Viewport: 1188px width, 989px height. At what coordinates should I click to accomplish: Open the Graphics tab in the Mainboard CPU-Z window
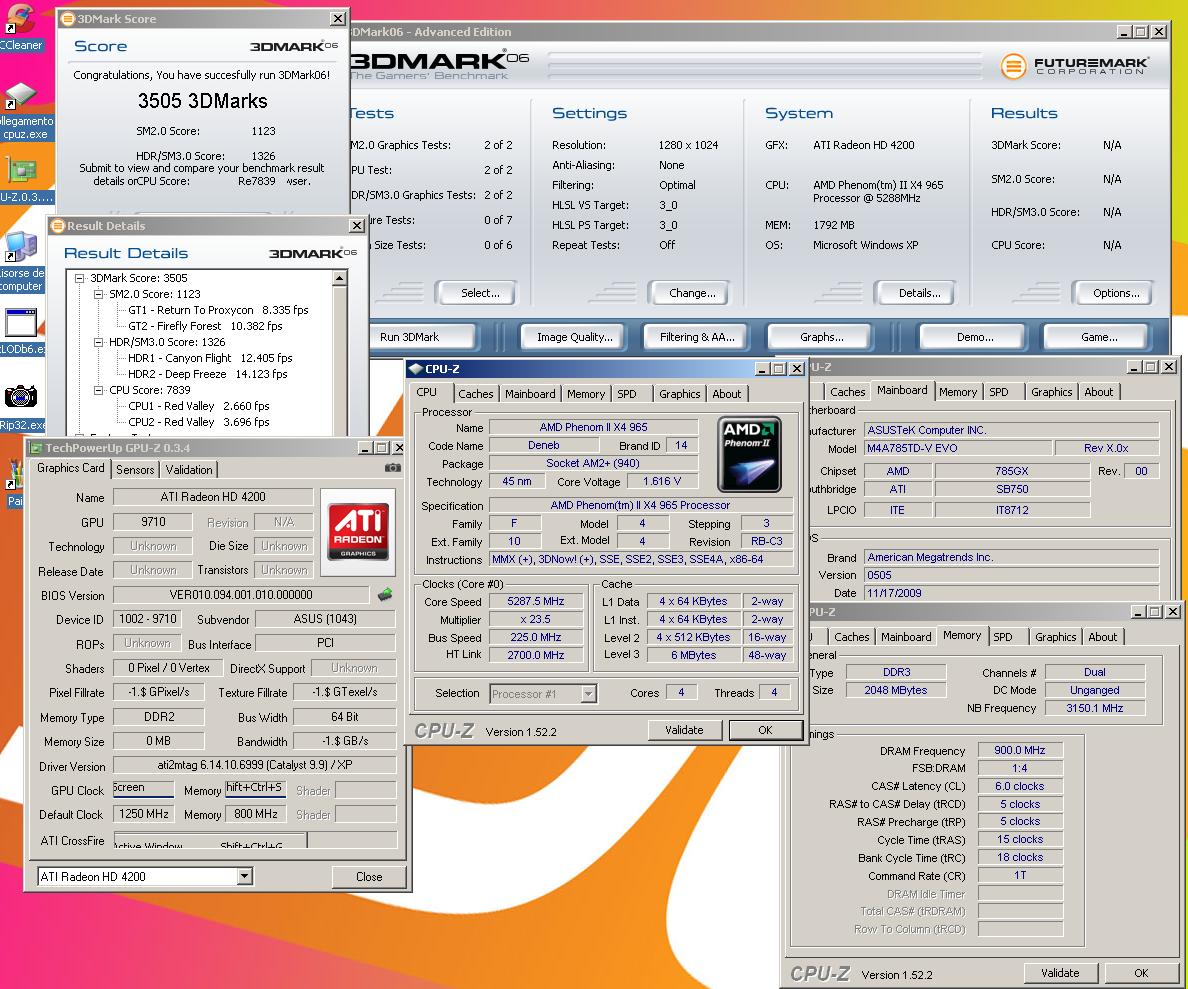click(1052, 393)
